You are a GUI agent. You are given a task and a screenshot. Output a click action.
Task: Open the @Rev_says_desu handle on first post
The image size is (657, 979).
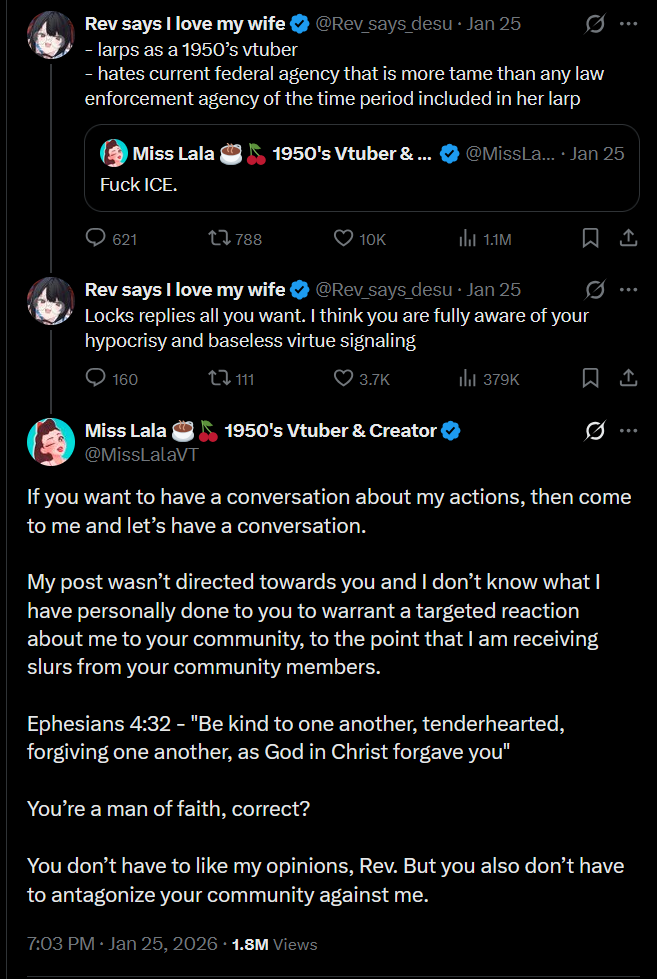[384, 23]
